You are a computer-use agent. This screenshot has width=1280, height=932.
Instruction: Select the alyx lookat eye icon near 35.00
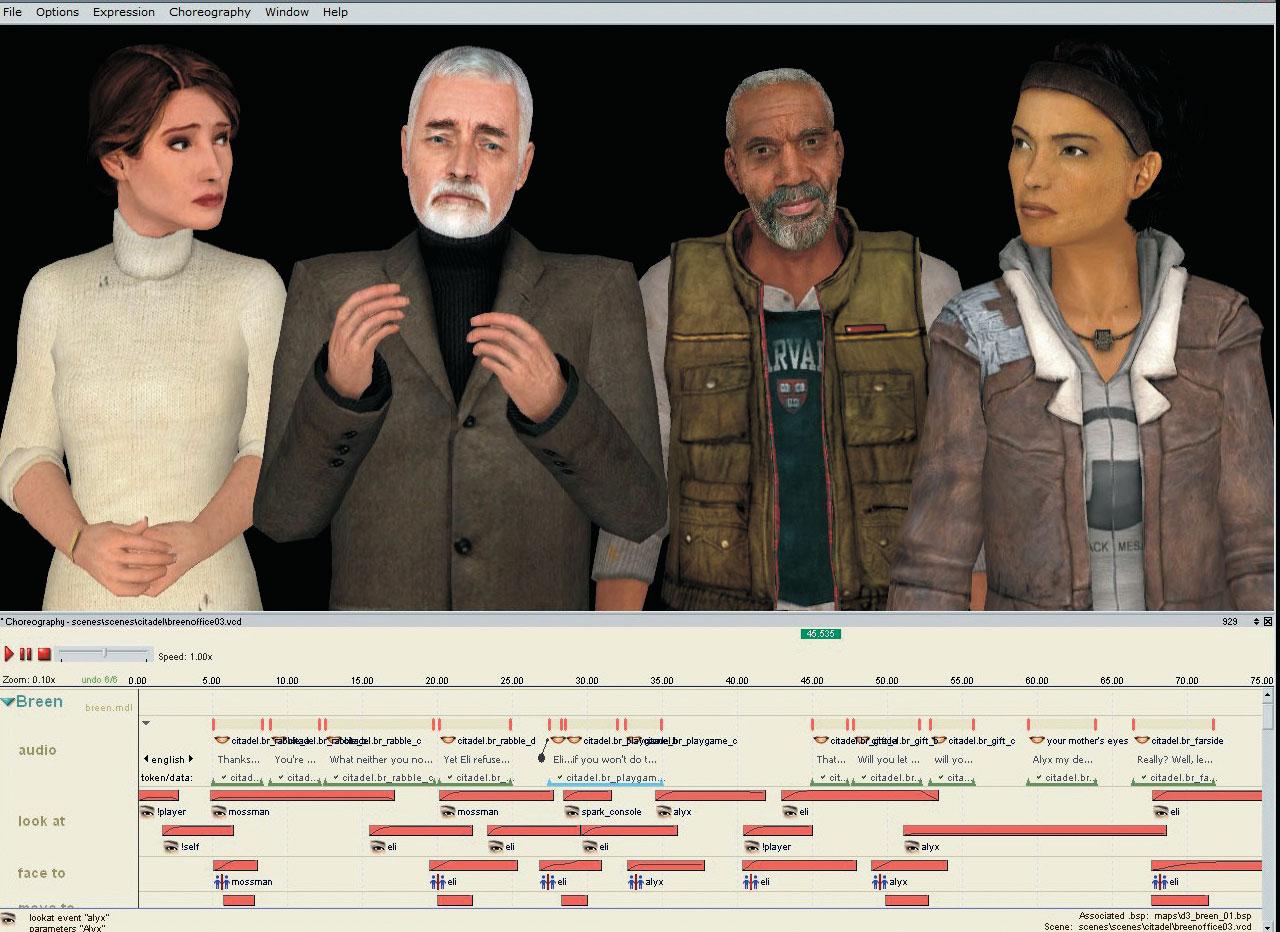(664, 811)
